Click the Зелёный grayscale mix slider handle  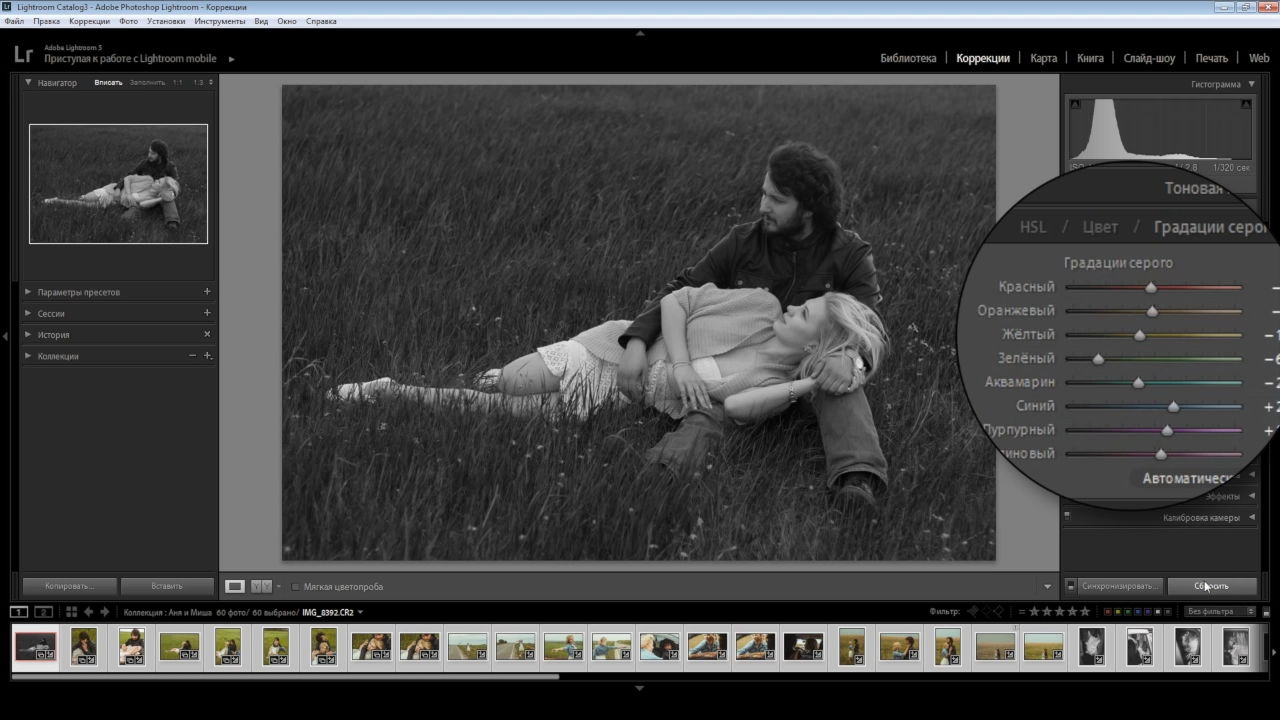[x=1098, y=359]
